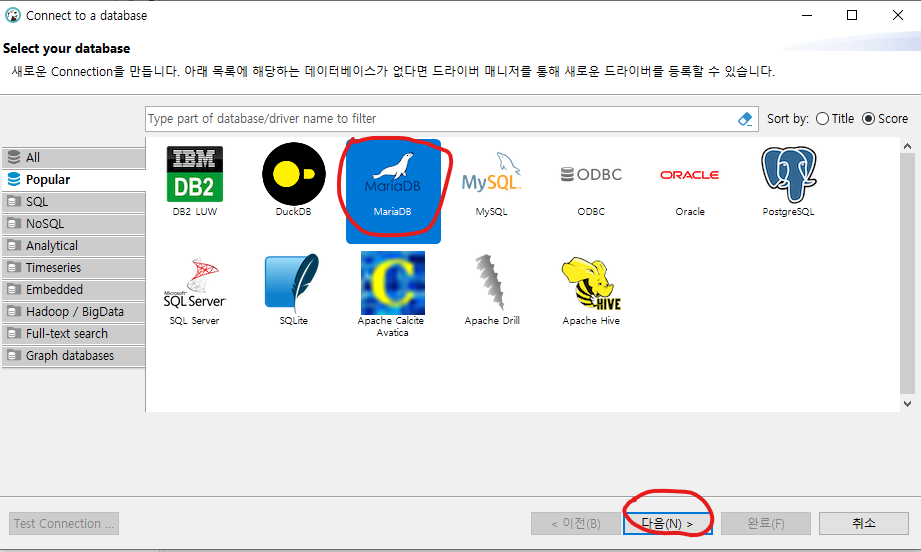Open the Full-text search category
This screenshot has width=921, height=552.
(x=73, y=334)
